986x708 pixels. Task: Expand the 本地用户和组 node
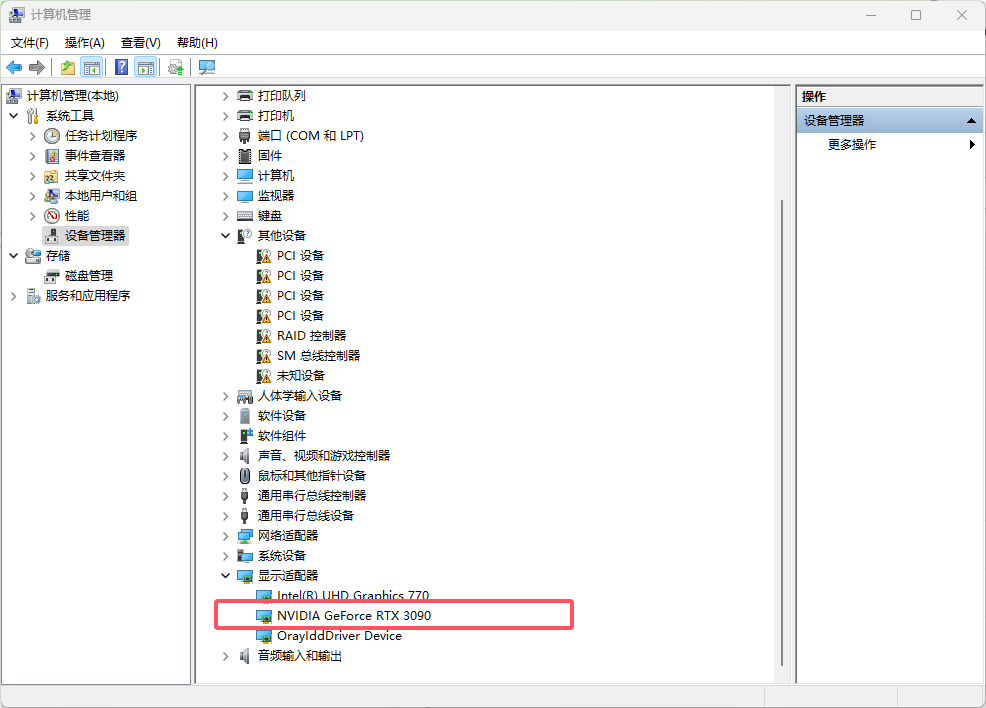33,196
